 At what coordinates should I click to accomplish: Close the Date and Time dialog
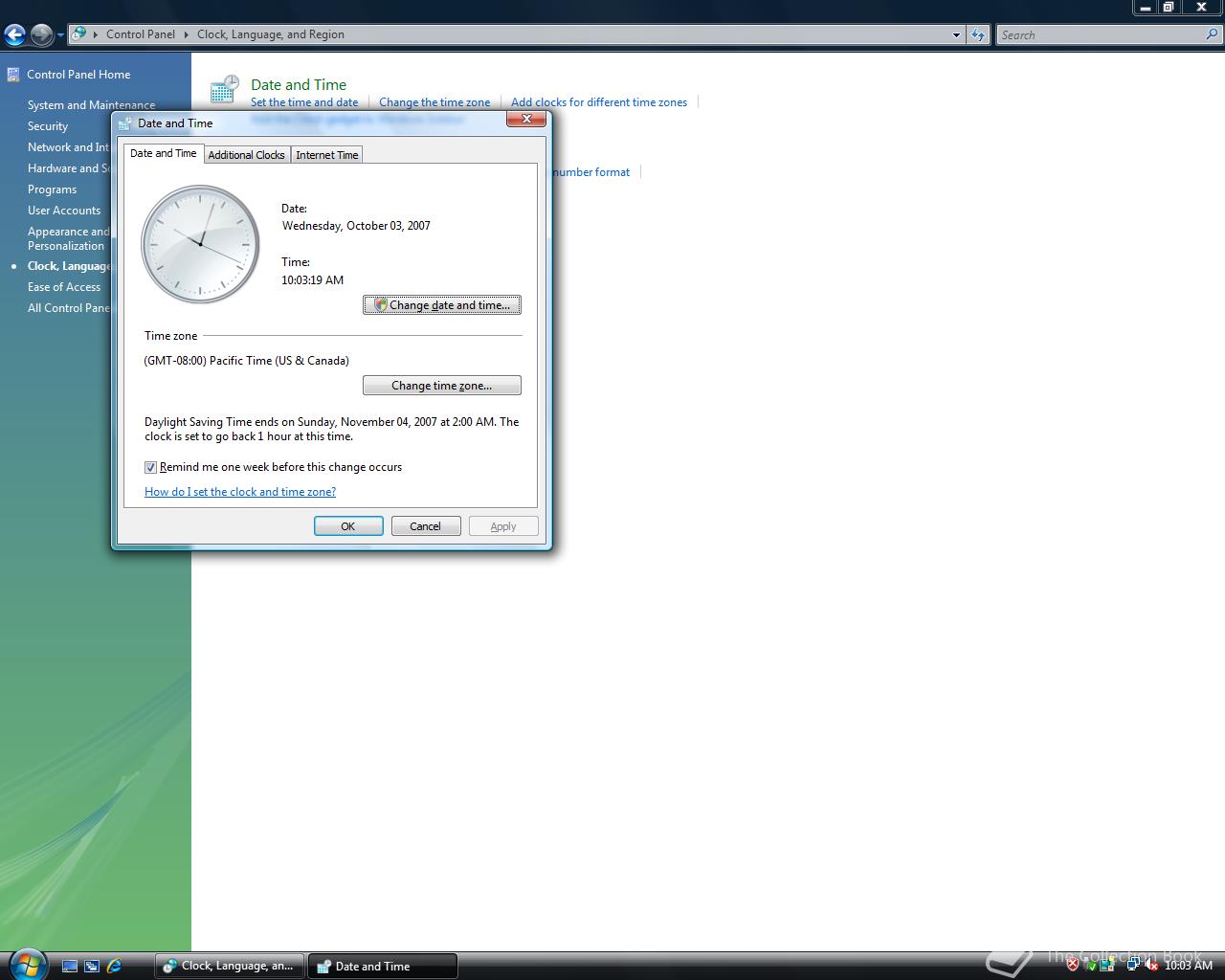(x=526, y=120)
